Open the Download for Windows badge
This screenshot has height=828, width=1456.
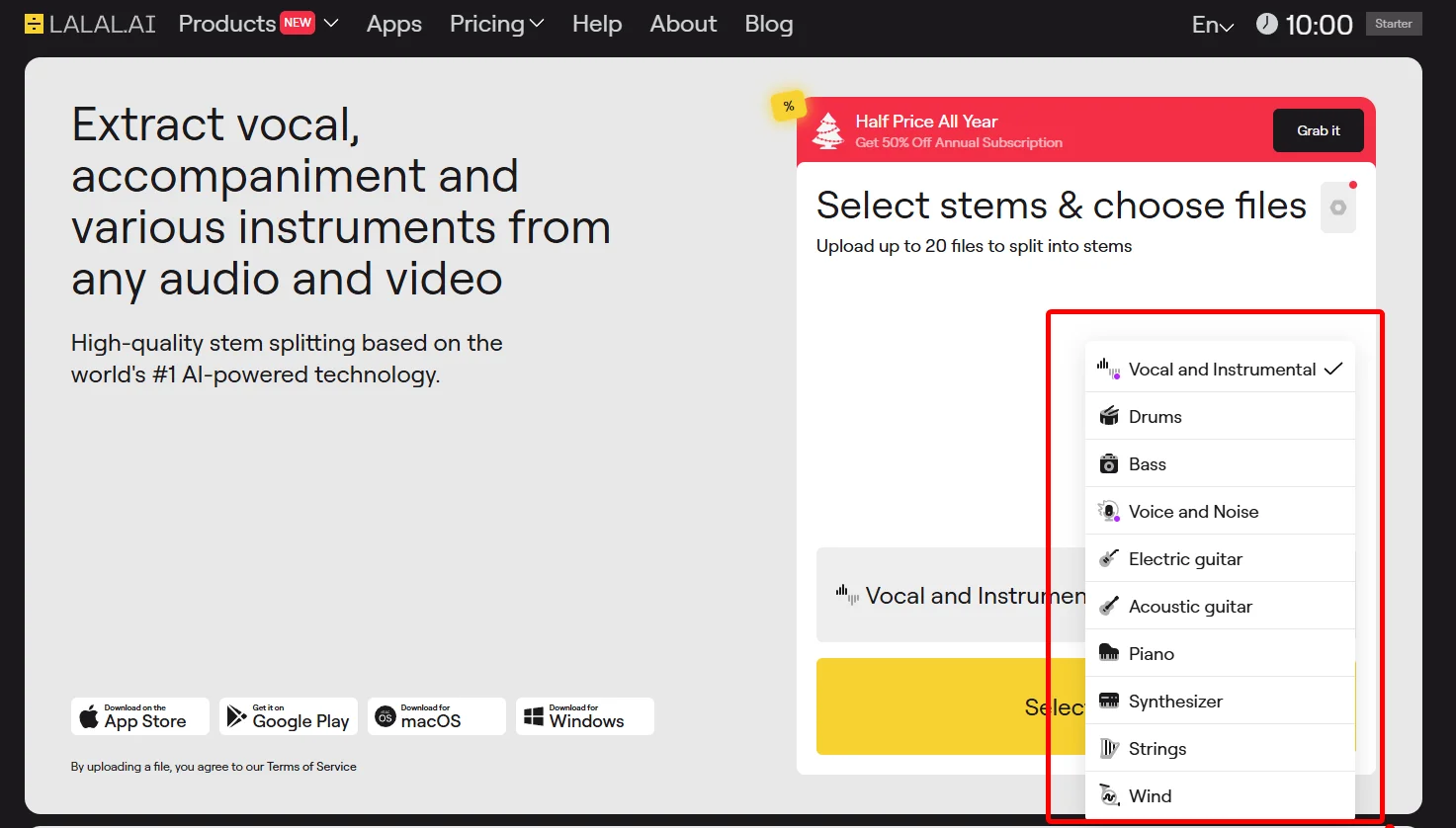pos(585,716)
